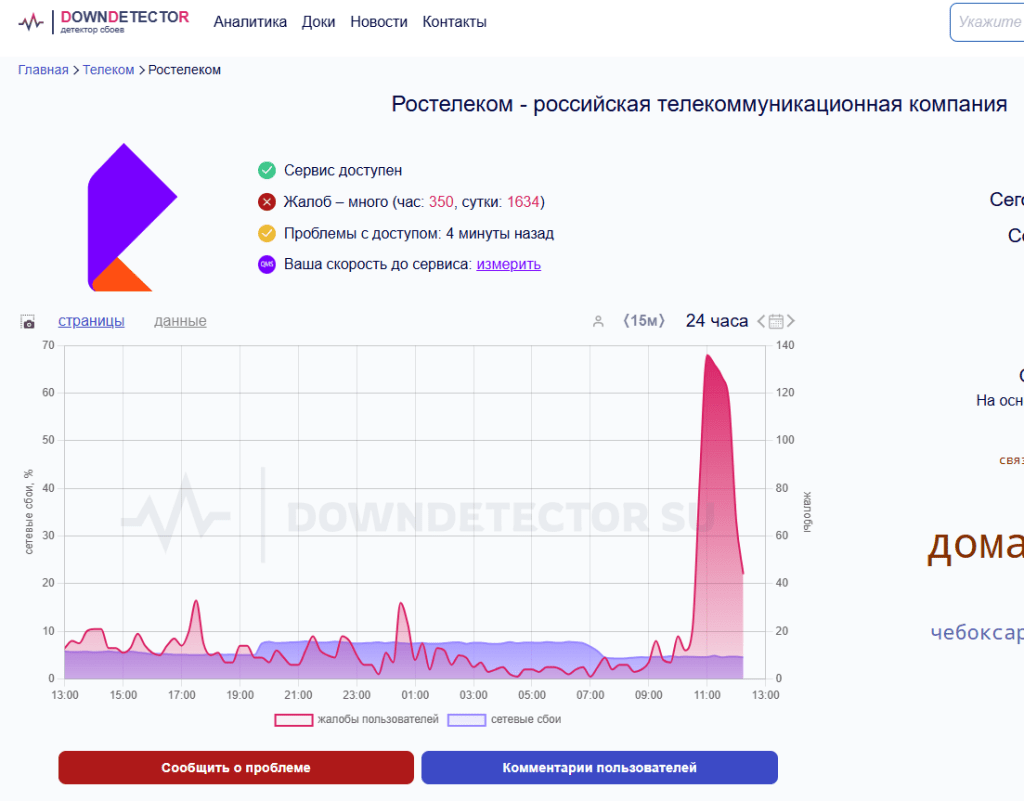Open the calendar date picker icon
Image resolution: width=1024 pixels, height=801 pixels.
[x=776, y=321]
